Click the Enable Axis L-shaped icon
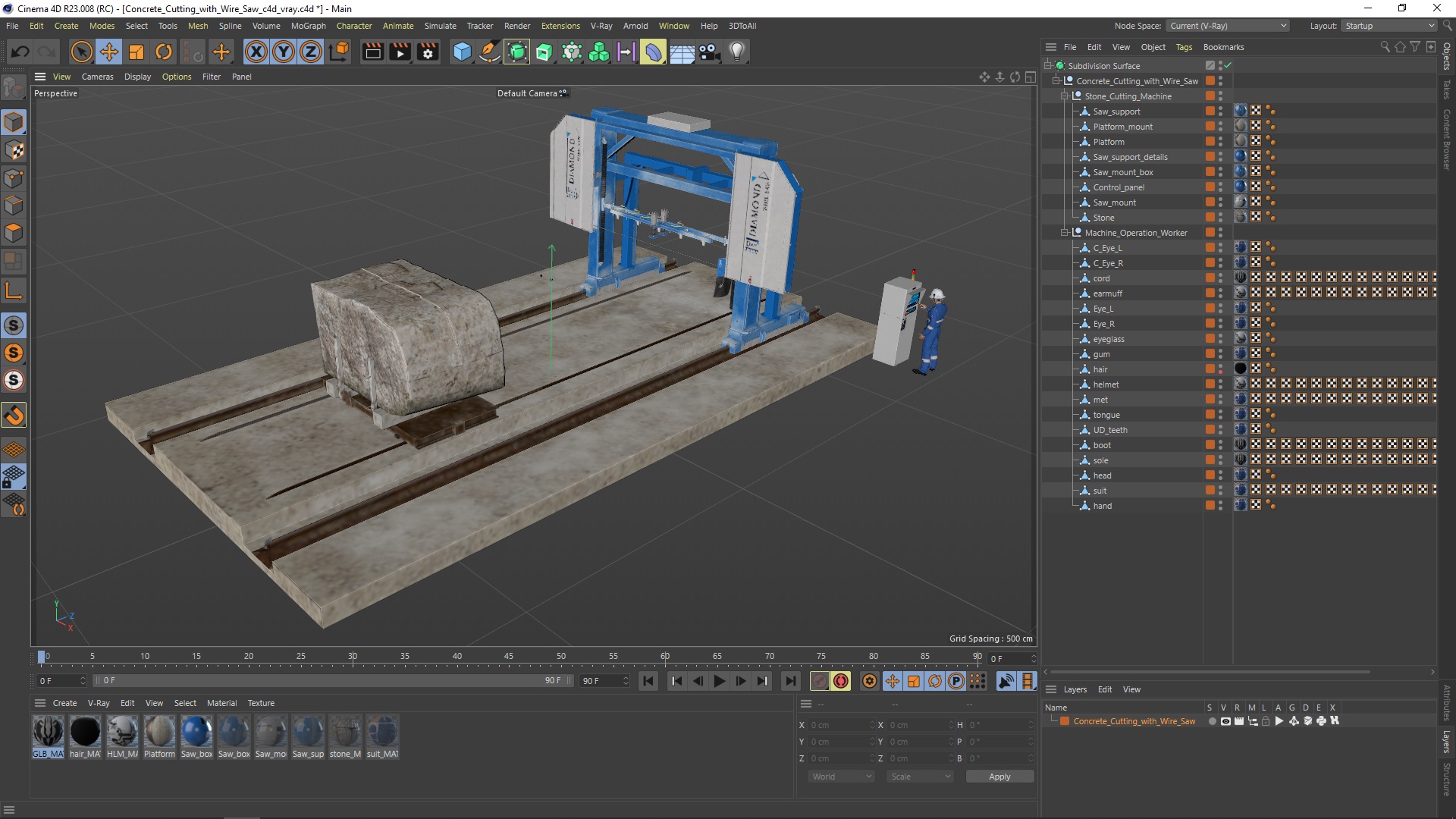 [x=14, y=291]
